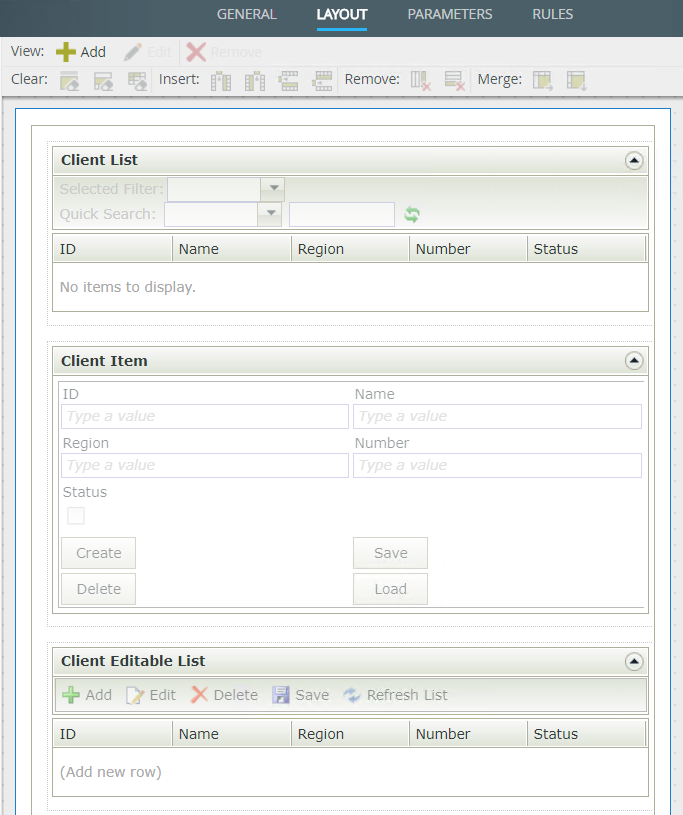Click the green plus Add view button
Viewport: 683px width, 815px height.
pyautogui.click(x=80, y=52)
